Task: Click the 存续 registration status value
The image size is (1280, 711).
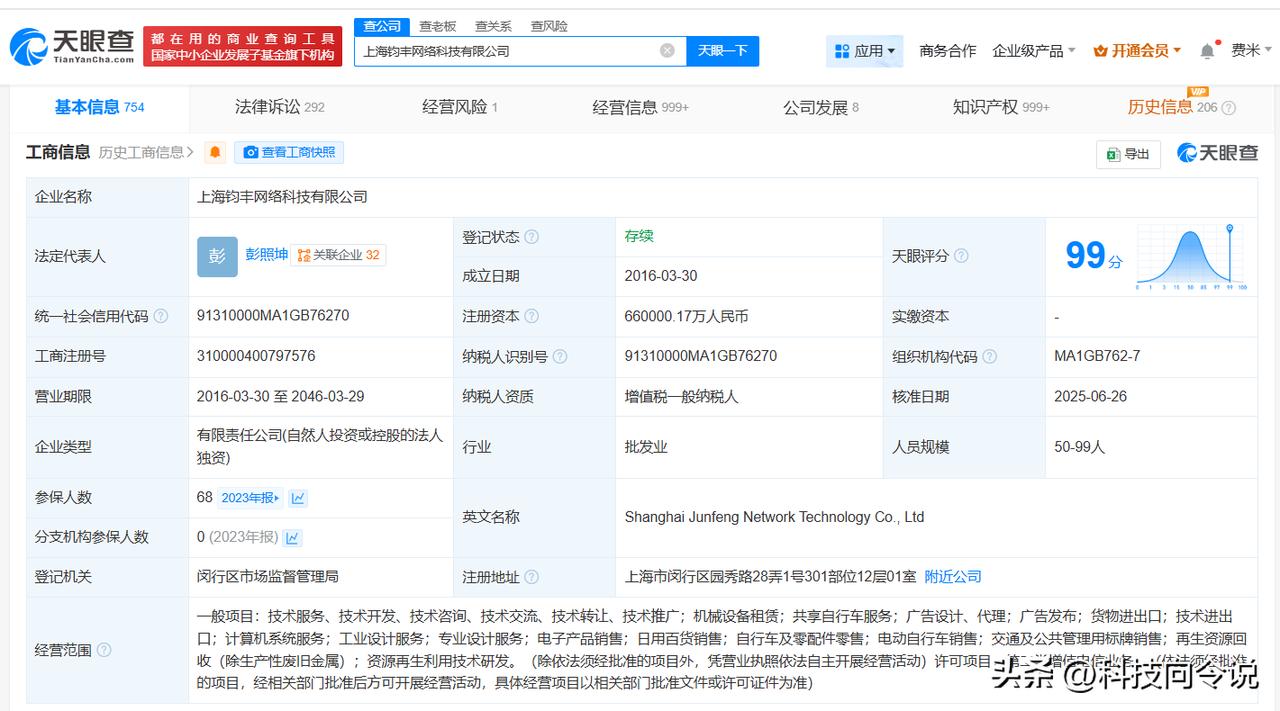Action: (x=639, y=236)
